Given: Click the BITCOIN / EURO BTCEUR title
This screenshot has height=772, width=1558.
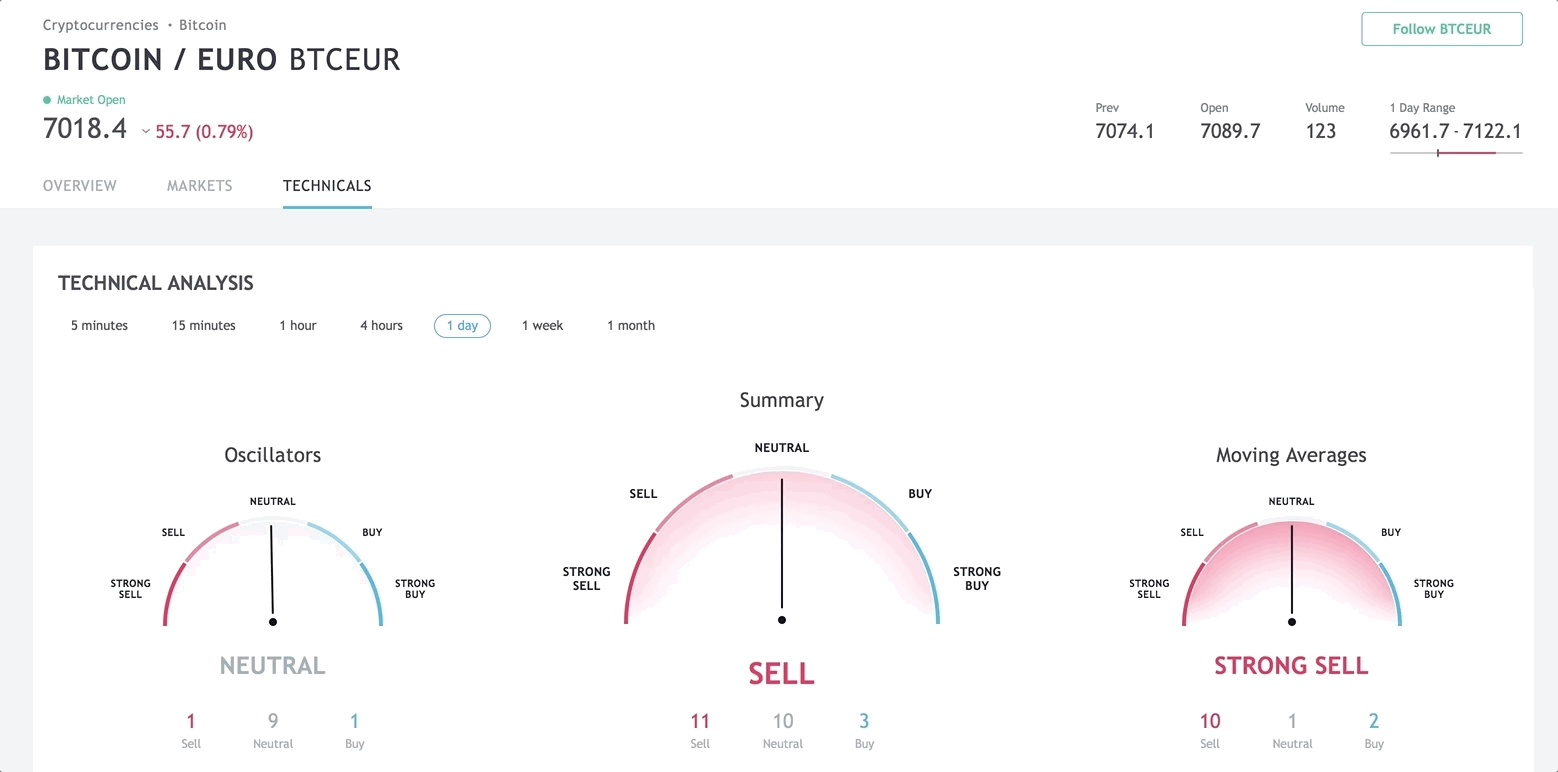Looking at the screenshot, I should pos(222,60).
